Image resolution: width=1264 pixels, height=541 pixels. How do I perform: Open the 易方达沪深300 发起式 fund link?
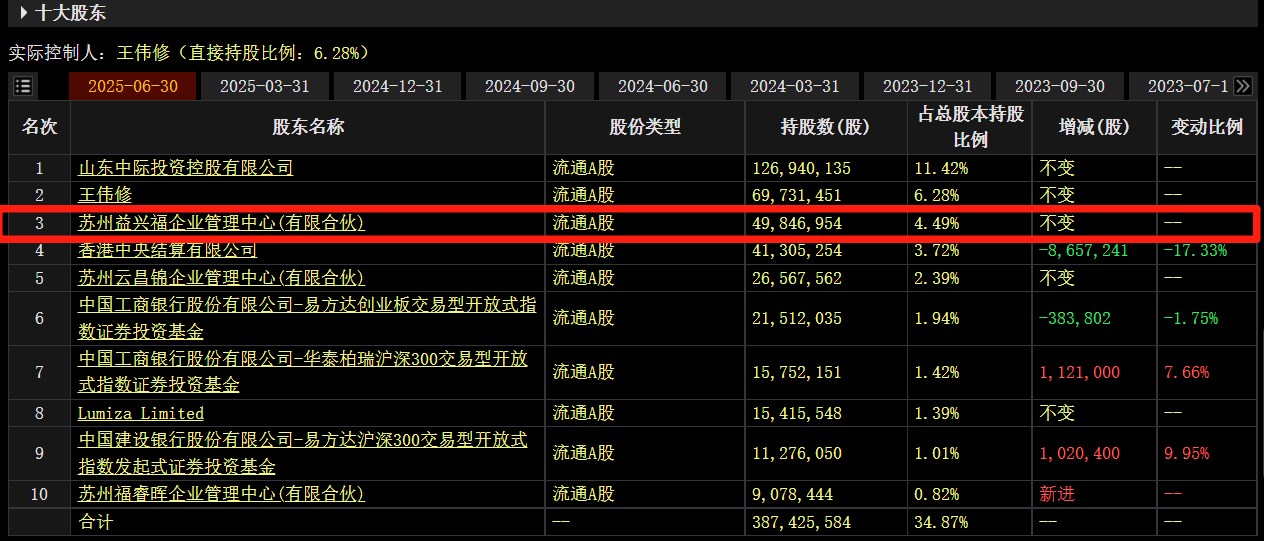(x=303, y=453)
